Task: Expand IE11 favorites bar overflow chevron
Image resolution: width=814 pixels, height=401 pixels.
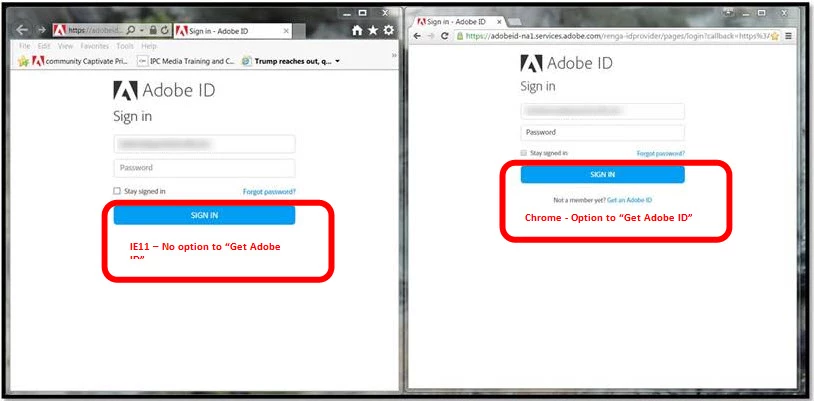Action: pos(394,55)
